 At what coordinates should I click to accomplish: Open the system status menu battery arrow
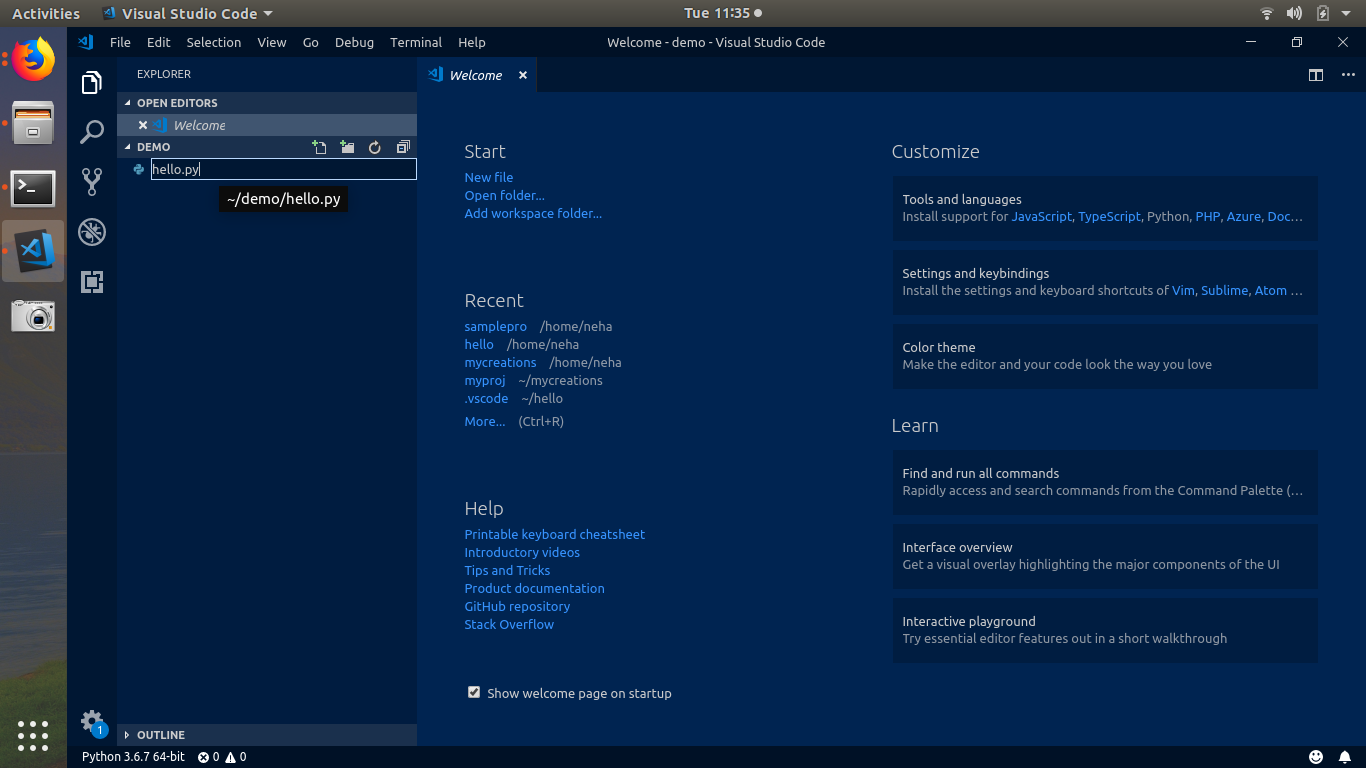(1344, 14)
